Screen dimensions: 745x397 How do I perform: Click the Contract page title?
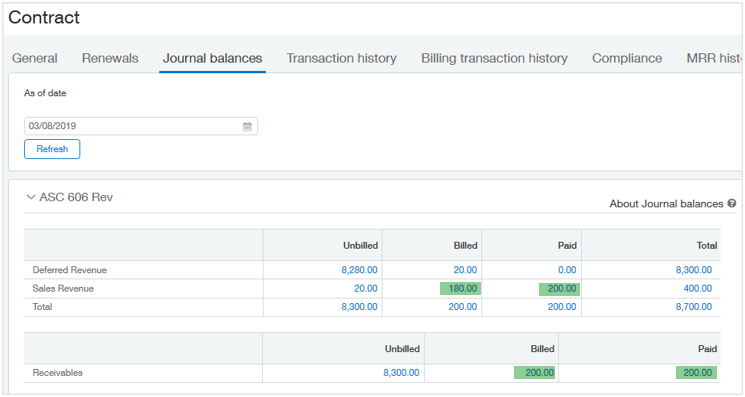pyautogui.click(x=44, y=18)
